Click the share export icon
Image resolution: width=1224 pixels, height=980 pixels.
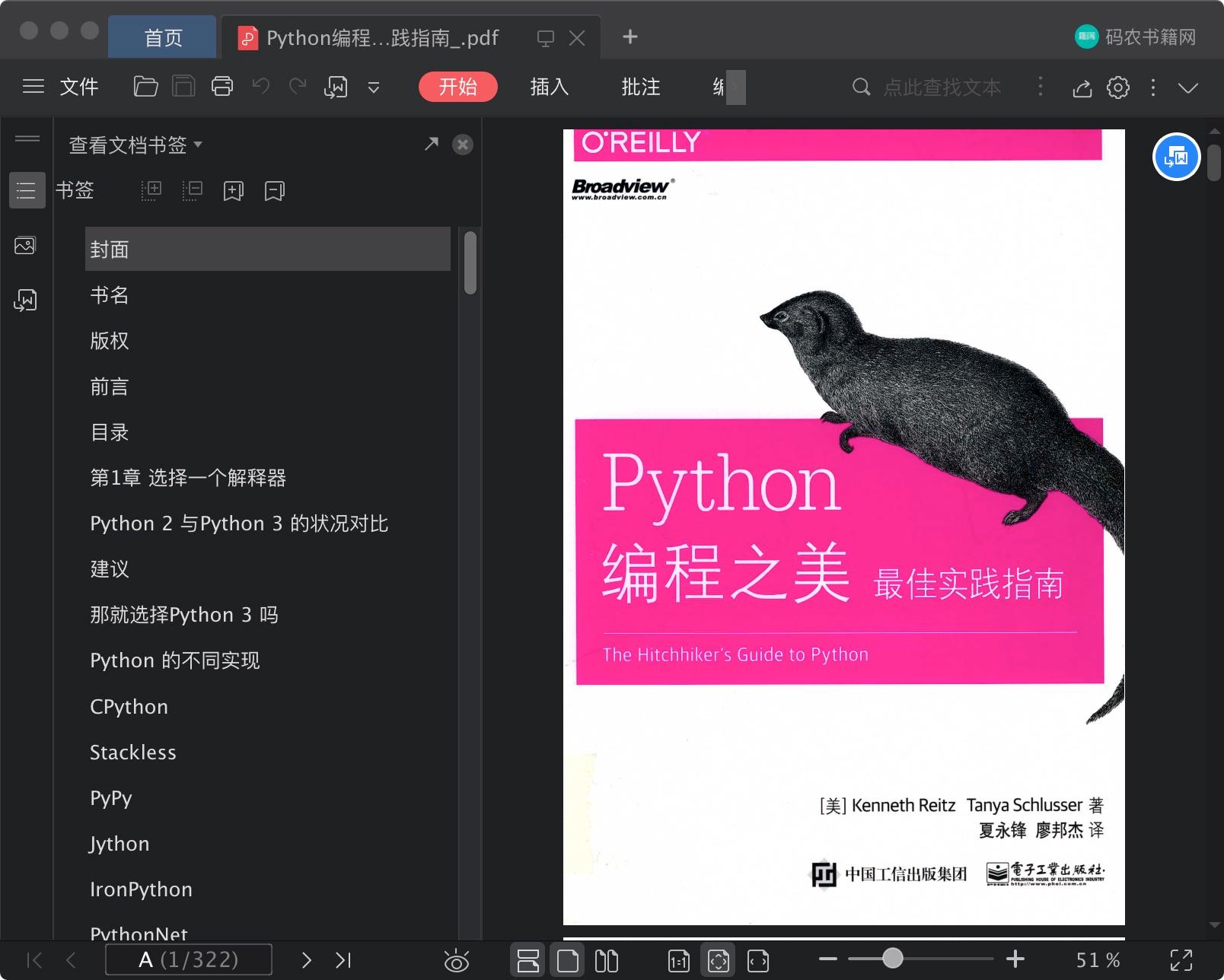pyautogui.click(x=1082, y=87)
